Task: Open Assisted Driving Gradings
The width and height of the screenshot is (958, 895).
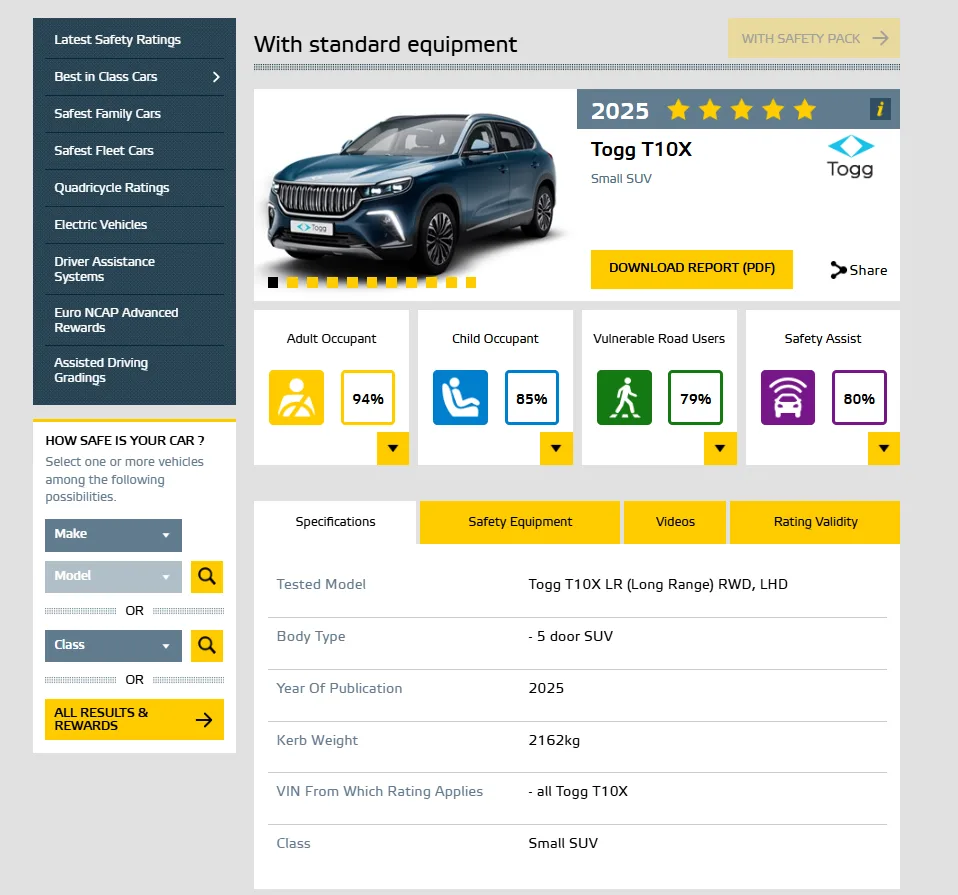Action: (101, 370)
